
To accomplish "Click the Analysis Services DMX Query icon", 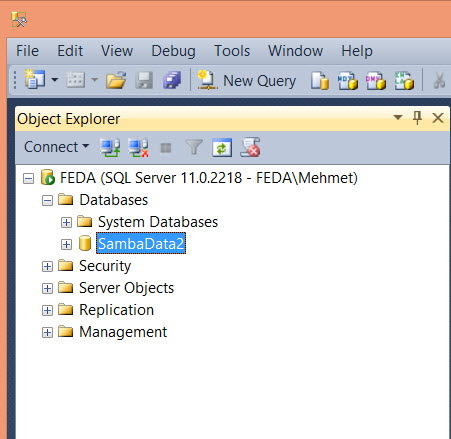I will (x=376, y=81).
